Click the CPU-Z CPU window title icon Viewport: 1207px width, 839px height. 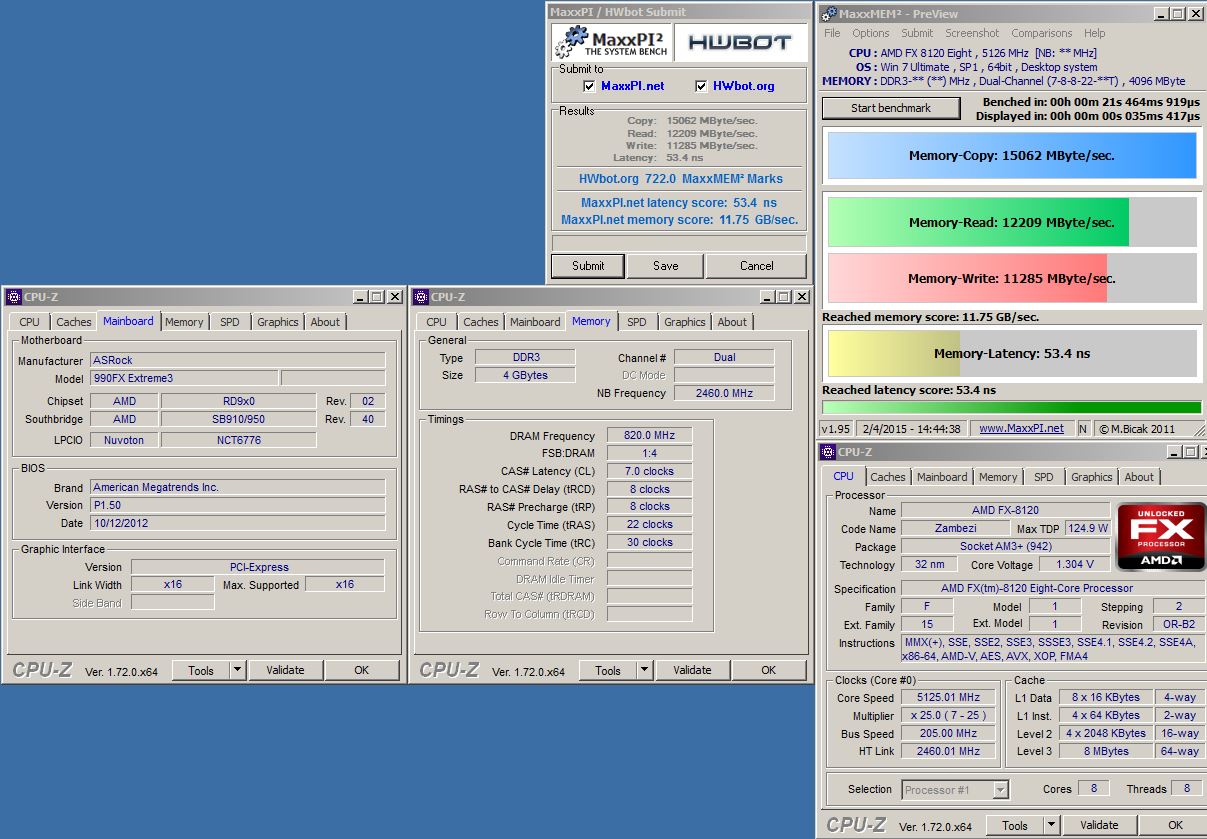coord(828,452)
